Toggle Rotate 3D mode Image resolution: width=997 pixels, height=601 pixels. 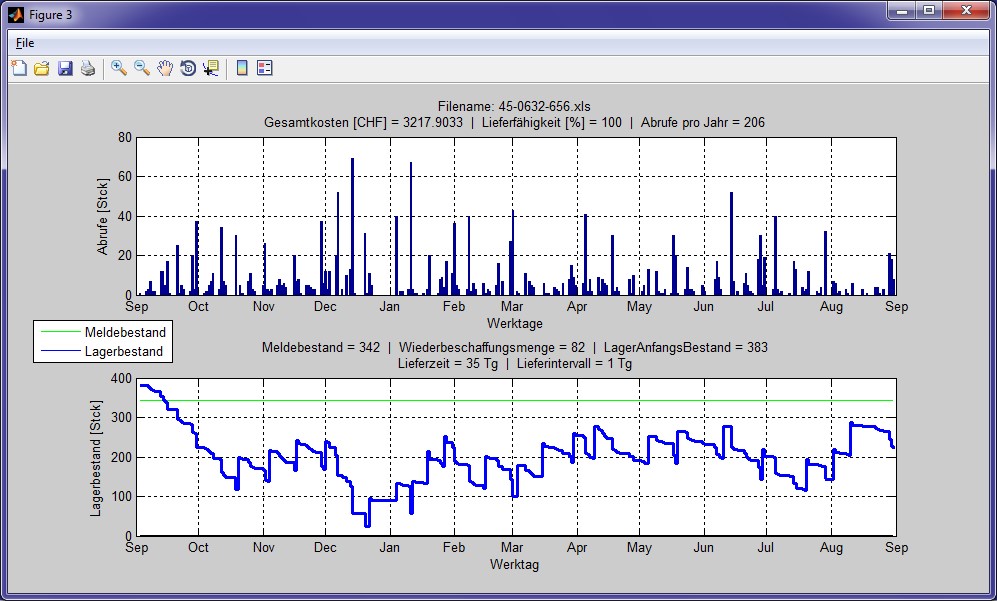pyautogui.click(x=189, y=68)
